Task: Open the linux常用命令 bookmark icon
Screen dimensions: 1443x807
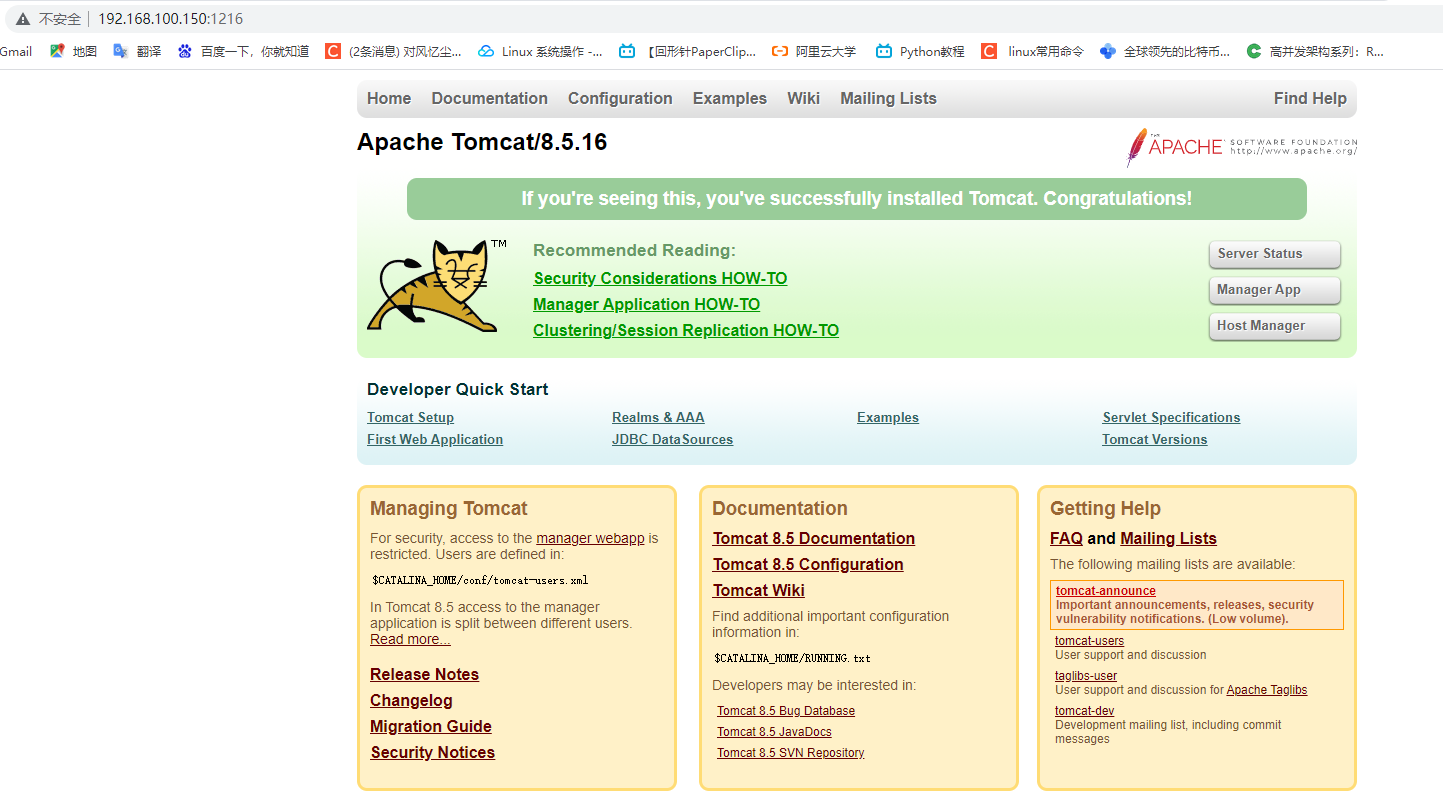Action: [989, 51]
